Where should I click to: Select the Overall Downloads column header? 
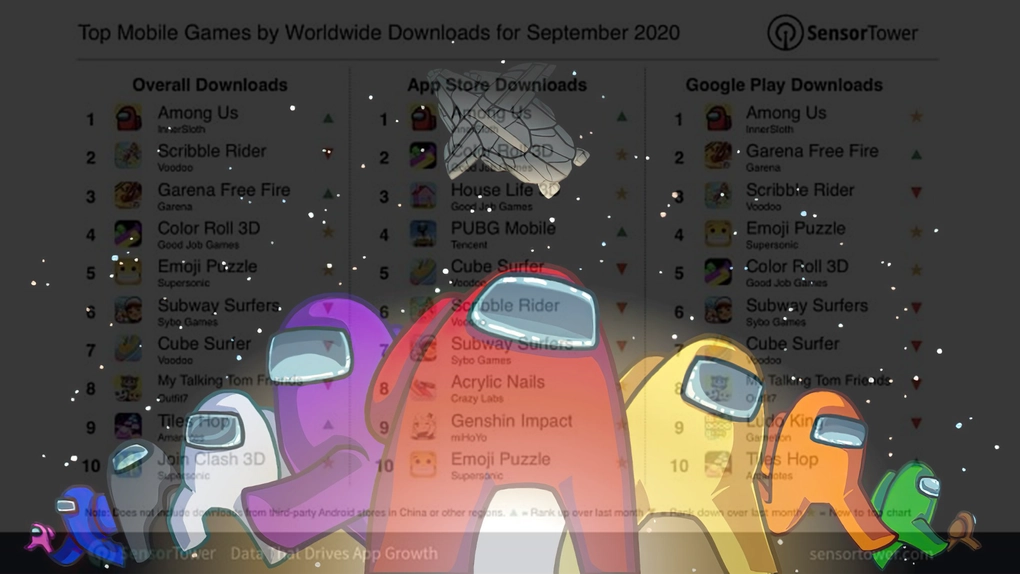tap(210, 85)
